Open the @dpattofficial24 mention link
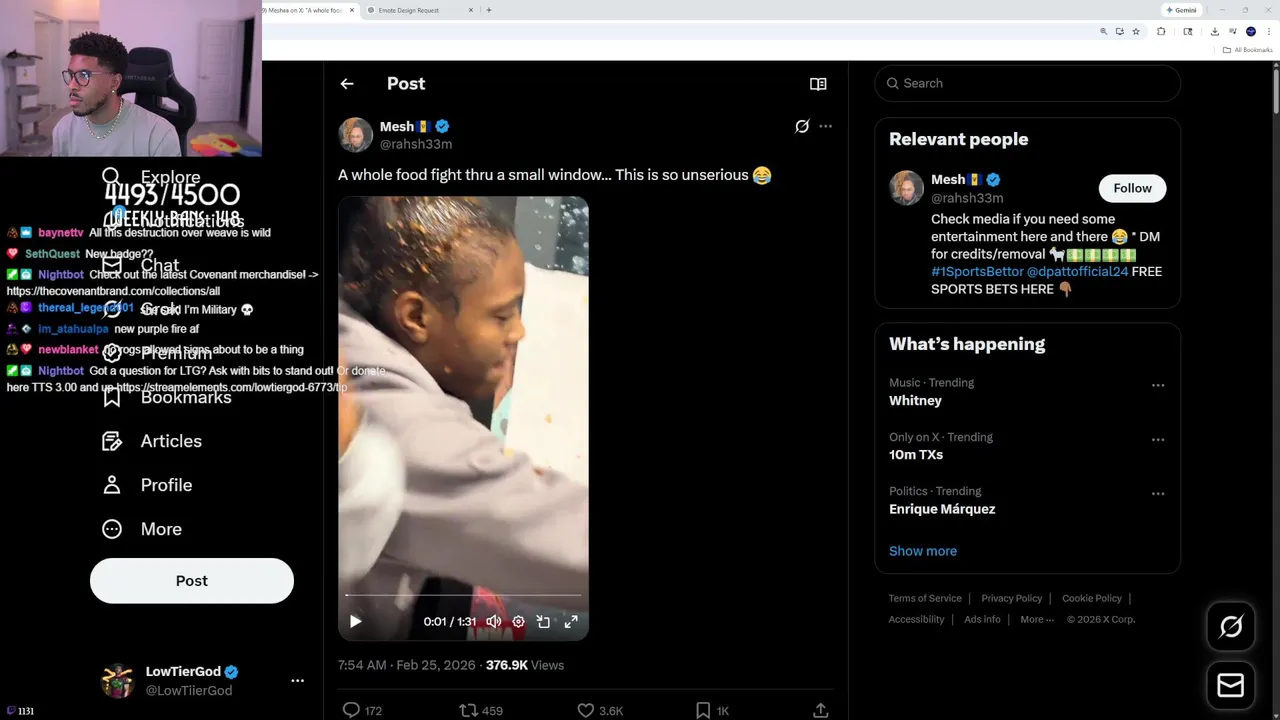Image resolution: width=1280 pixels, height=720 pixels. [x=1077, y=271]
